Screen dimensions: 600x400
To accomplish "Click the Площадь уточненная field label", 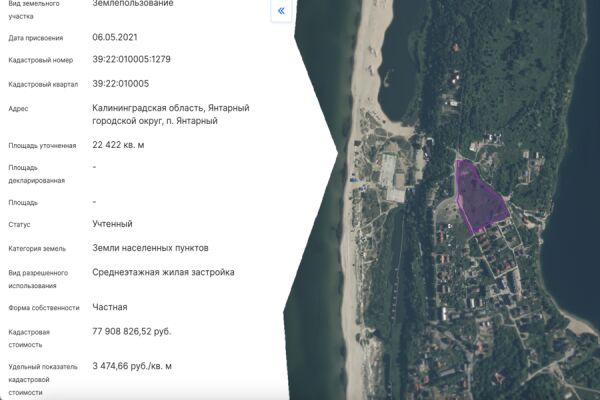I will [42, 145].
